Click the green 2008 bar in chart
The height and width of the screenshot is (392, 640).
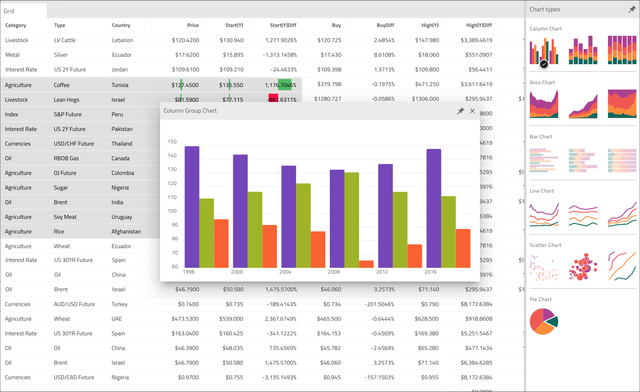click(x=351, y=220)
